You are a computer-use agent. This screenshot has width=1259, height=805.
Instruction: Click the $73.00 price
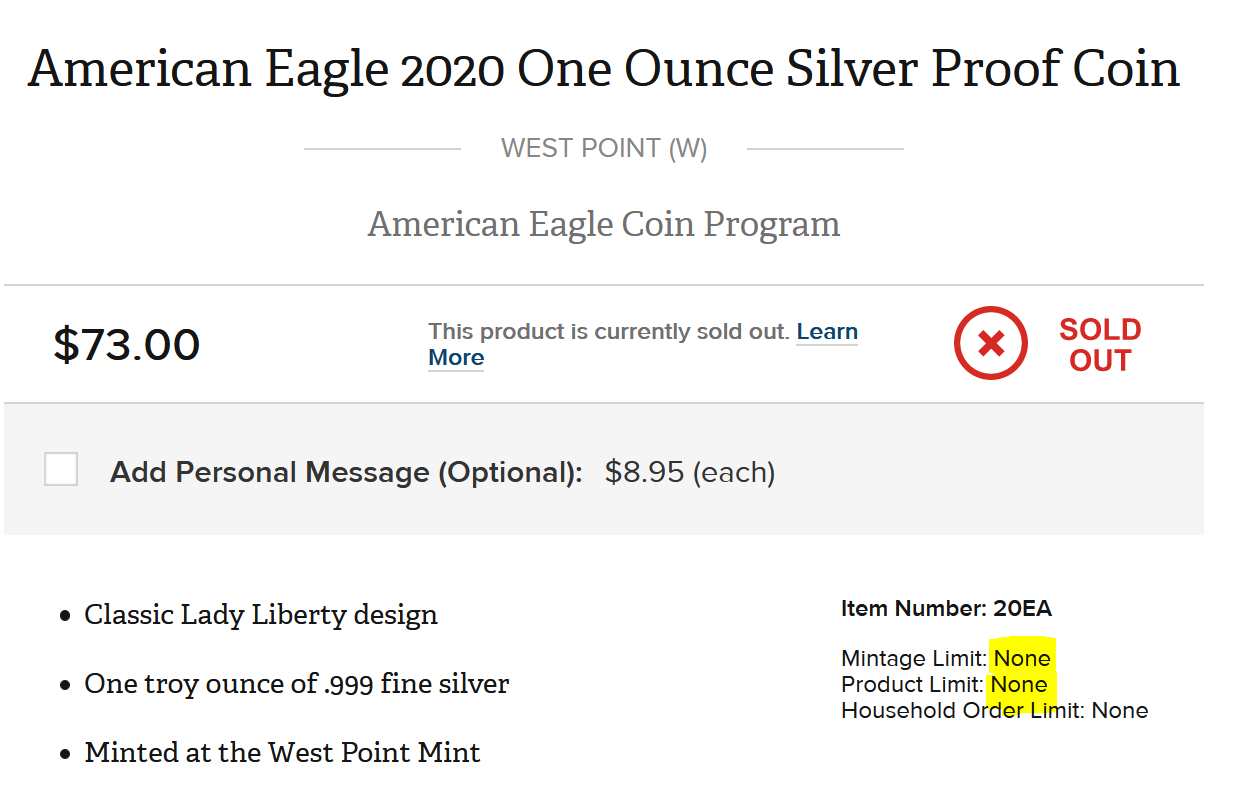tap(127, 345)
